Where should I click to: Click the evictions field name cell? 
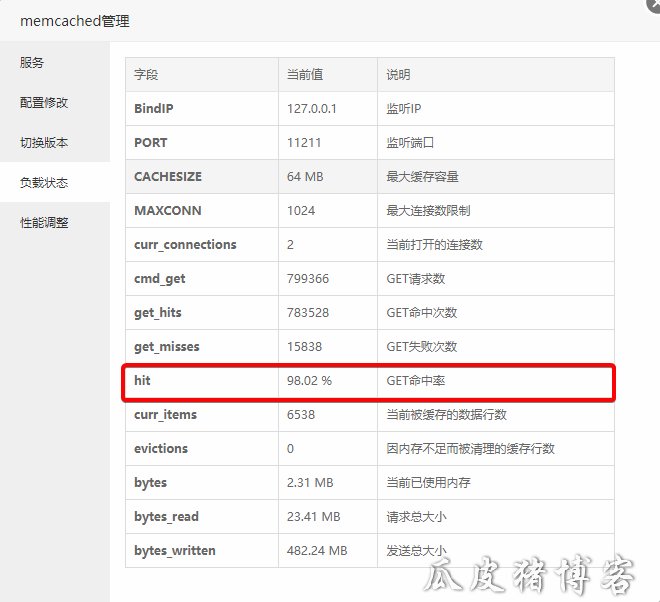point(161,449)
